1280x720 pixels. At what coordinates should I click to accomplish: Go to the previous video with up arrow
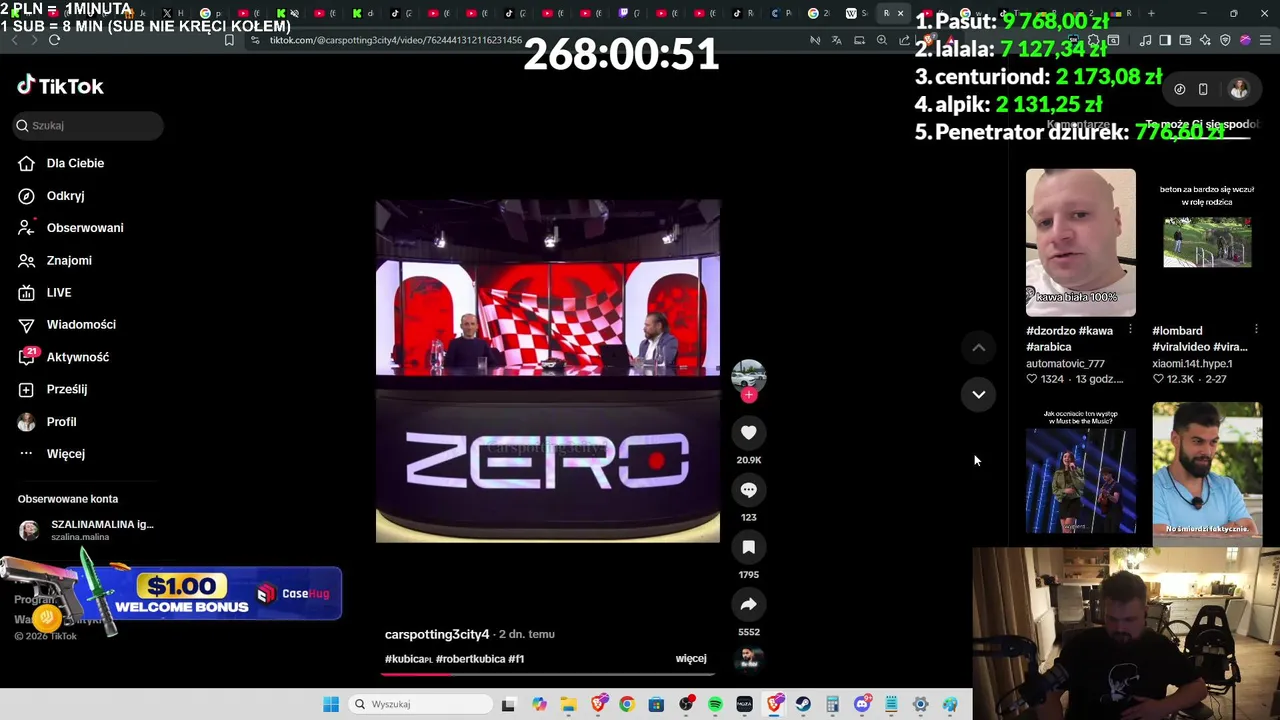tap(978, 348)
